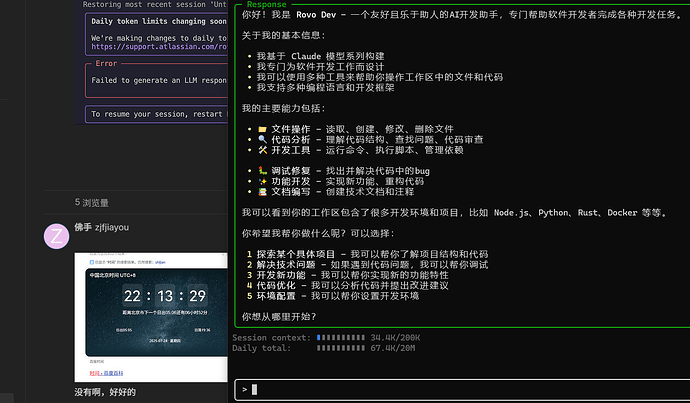The height and width of the screenshot is (403, 690).
Task: Click the '我的主要能力包括：' line
Action: point(286,108)
